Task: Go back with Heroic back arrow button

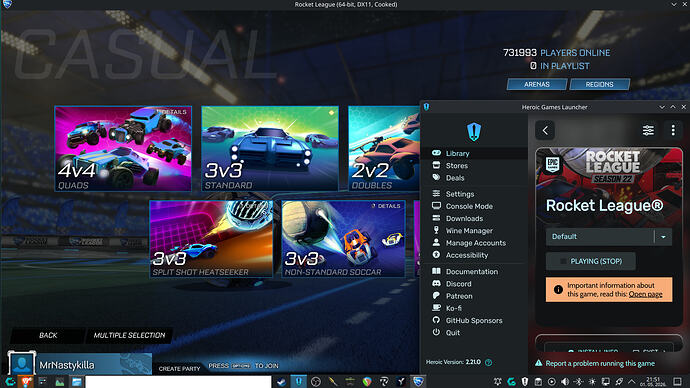Action: click(x=545, y=130)
